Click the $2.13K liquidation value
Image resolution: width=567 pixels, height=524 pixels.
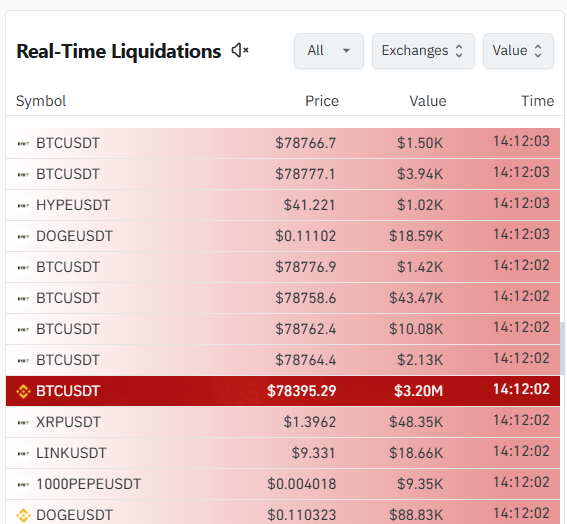coord(420,360)
